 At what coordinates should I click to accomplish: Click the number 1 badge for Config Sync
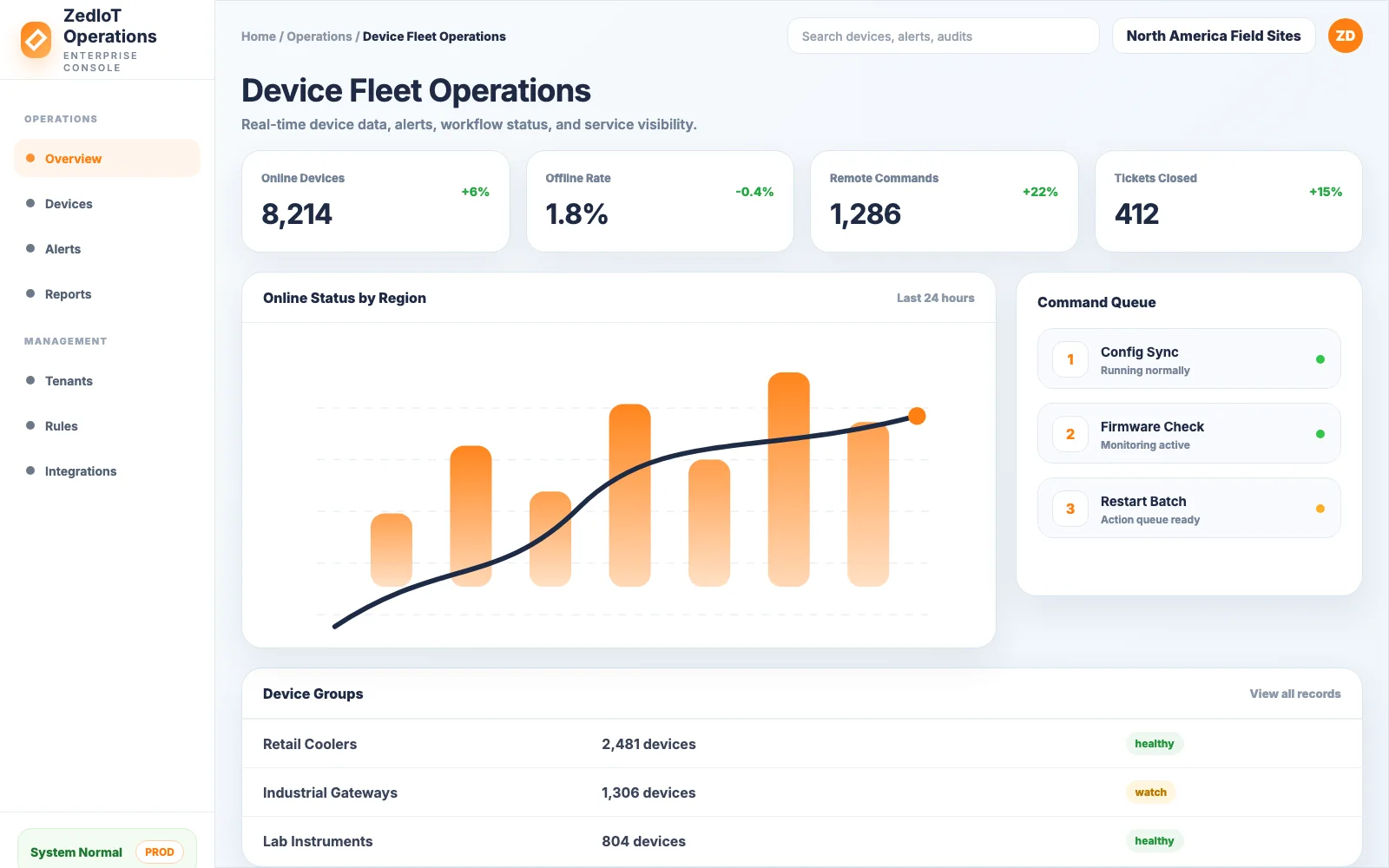point(1070,359)
